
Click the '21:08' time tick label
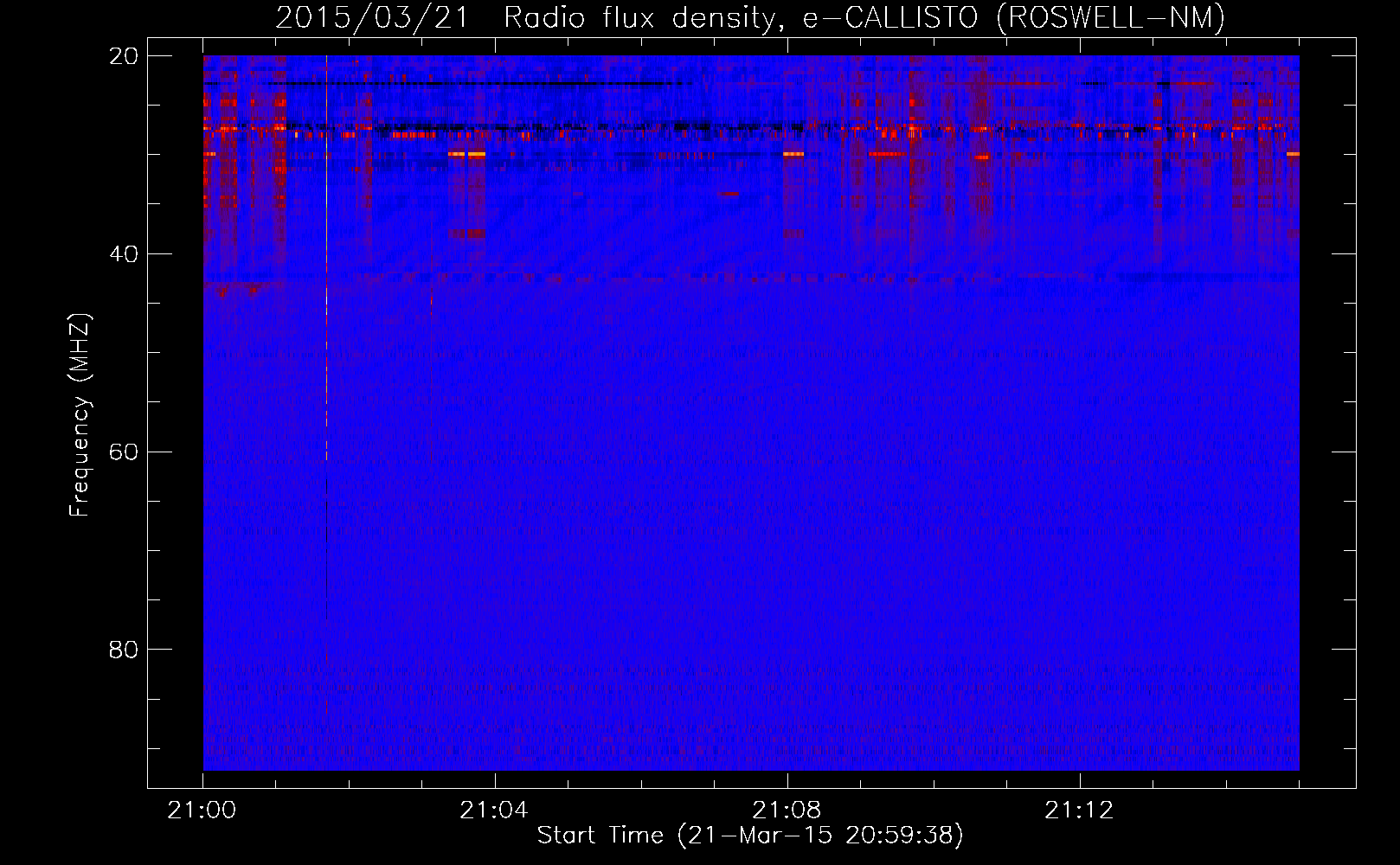click(787, 811)
